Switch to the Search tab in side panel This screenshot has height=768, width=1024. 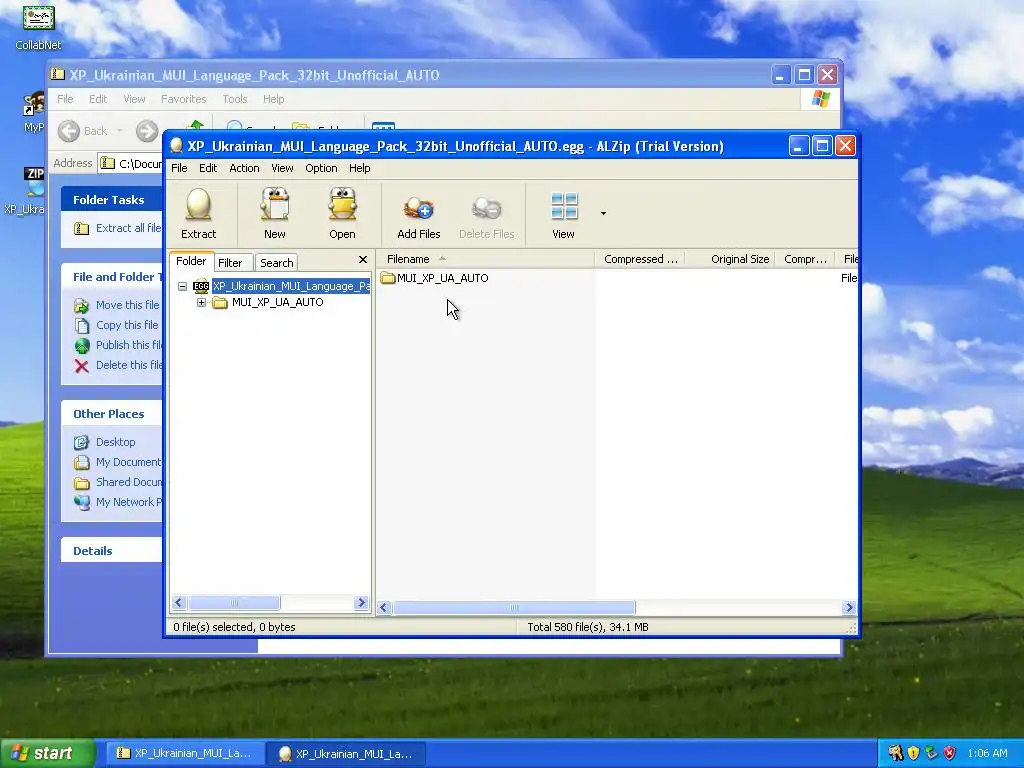point(277,263)
